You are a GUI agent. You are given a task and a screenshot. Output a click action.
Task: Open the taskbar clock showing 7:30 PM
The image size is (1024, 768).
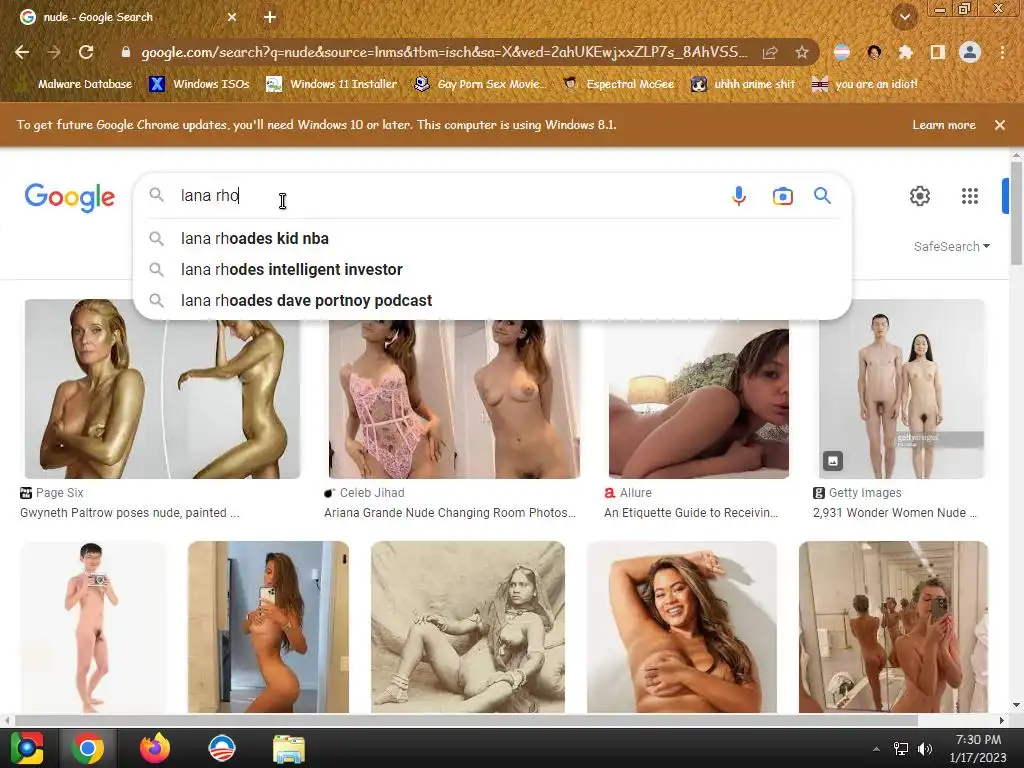pyautogui.click(x=978, y=748)
